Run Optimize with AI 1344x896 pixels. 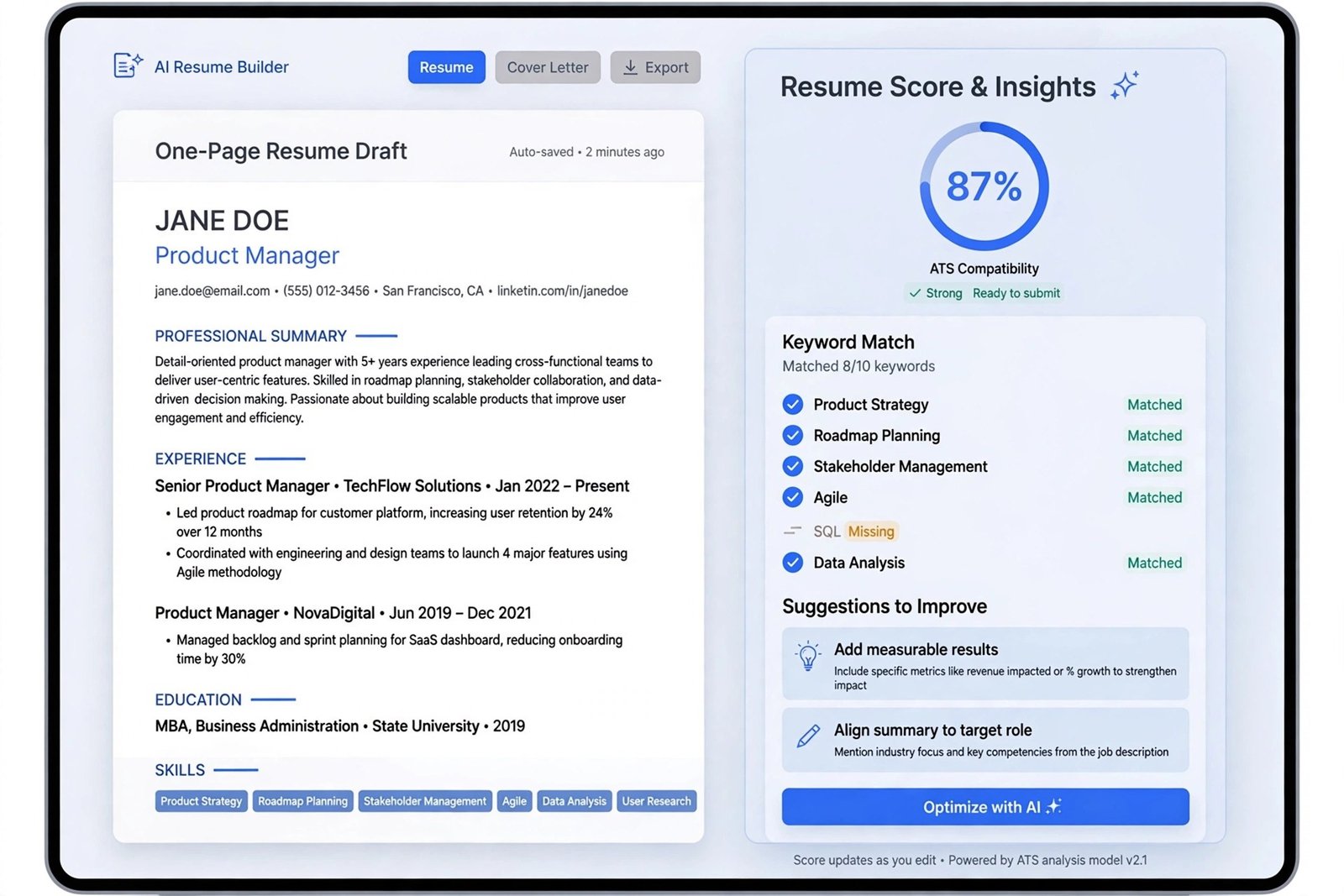click(985, 807)
